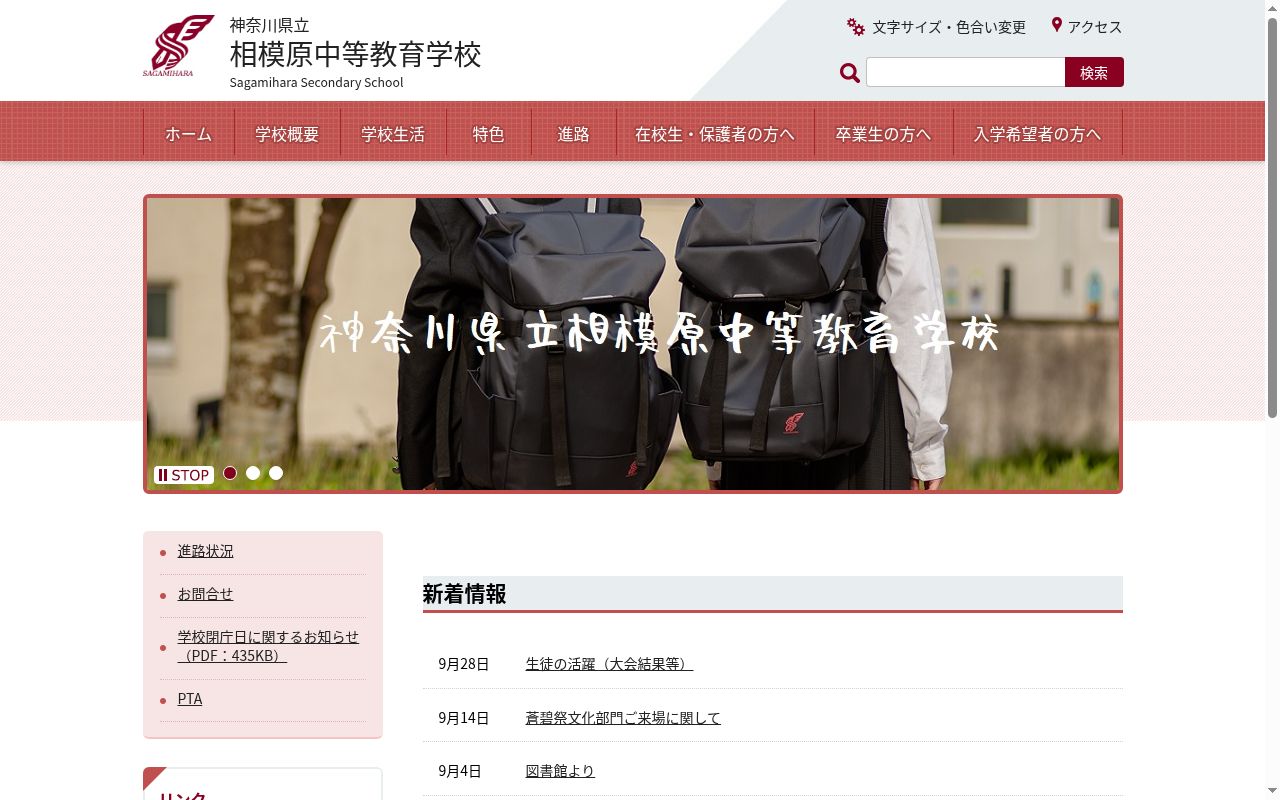The image size is (1280, 800).
Task: Open 生徒の活躍（大会結果等） news link
Action: pos(609,664)
